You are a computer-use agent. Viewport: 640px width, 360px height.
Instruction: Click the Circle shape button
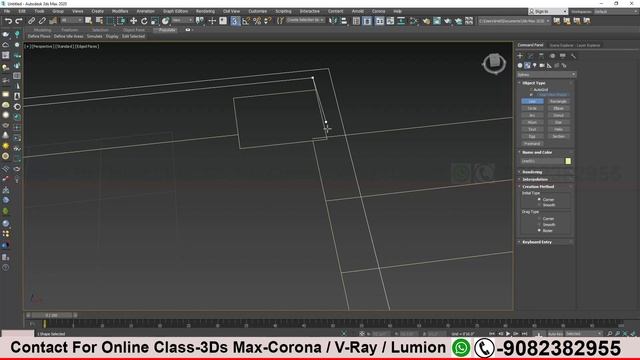tap(532, 108)
